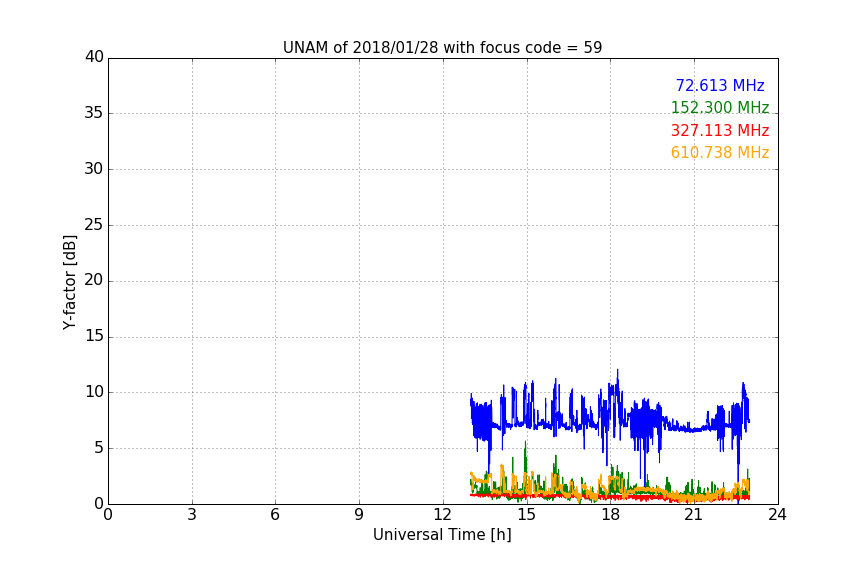Click the 15 tick on the Y-factor axis
The width and height of the screenshot is (864, 576).
[x=94, y=337]
